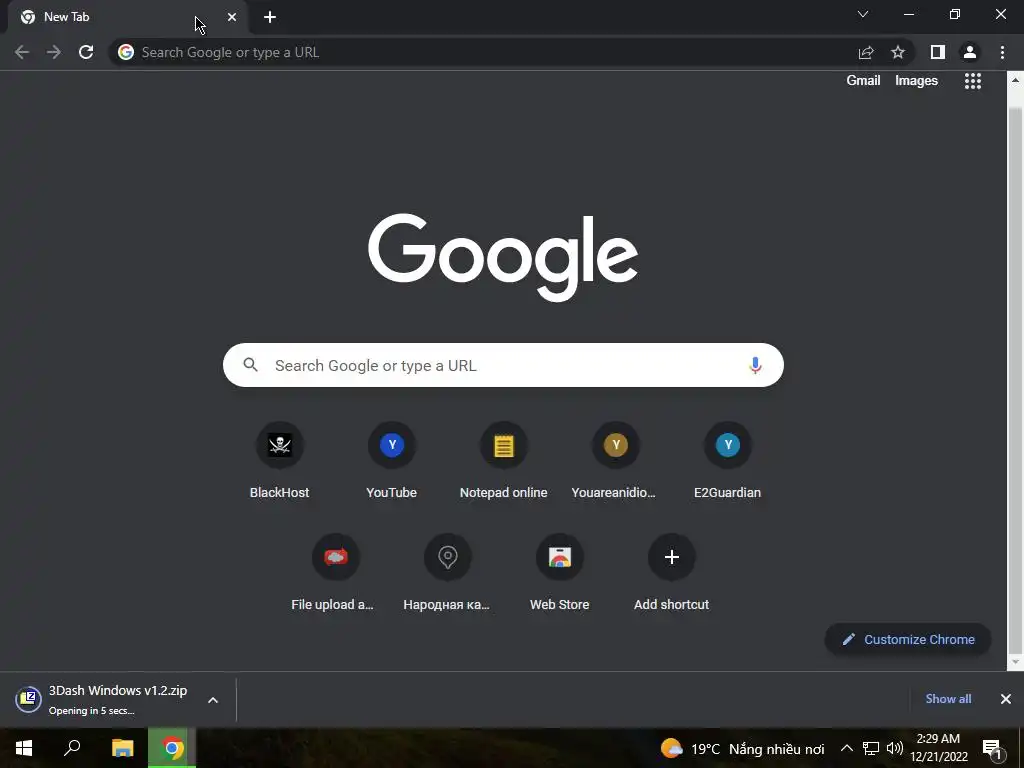1024x768 pixels.
Task: Start voice search with the microphone icon
Action: [x=755, y=365]
